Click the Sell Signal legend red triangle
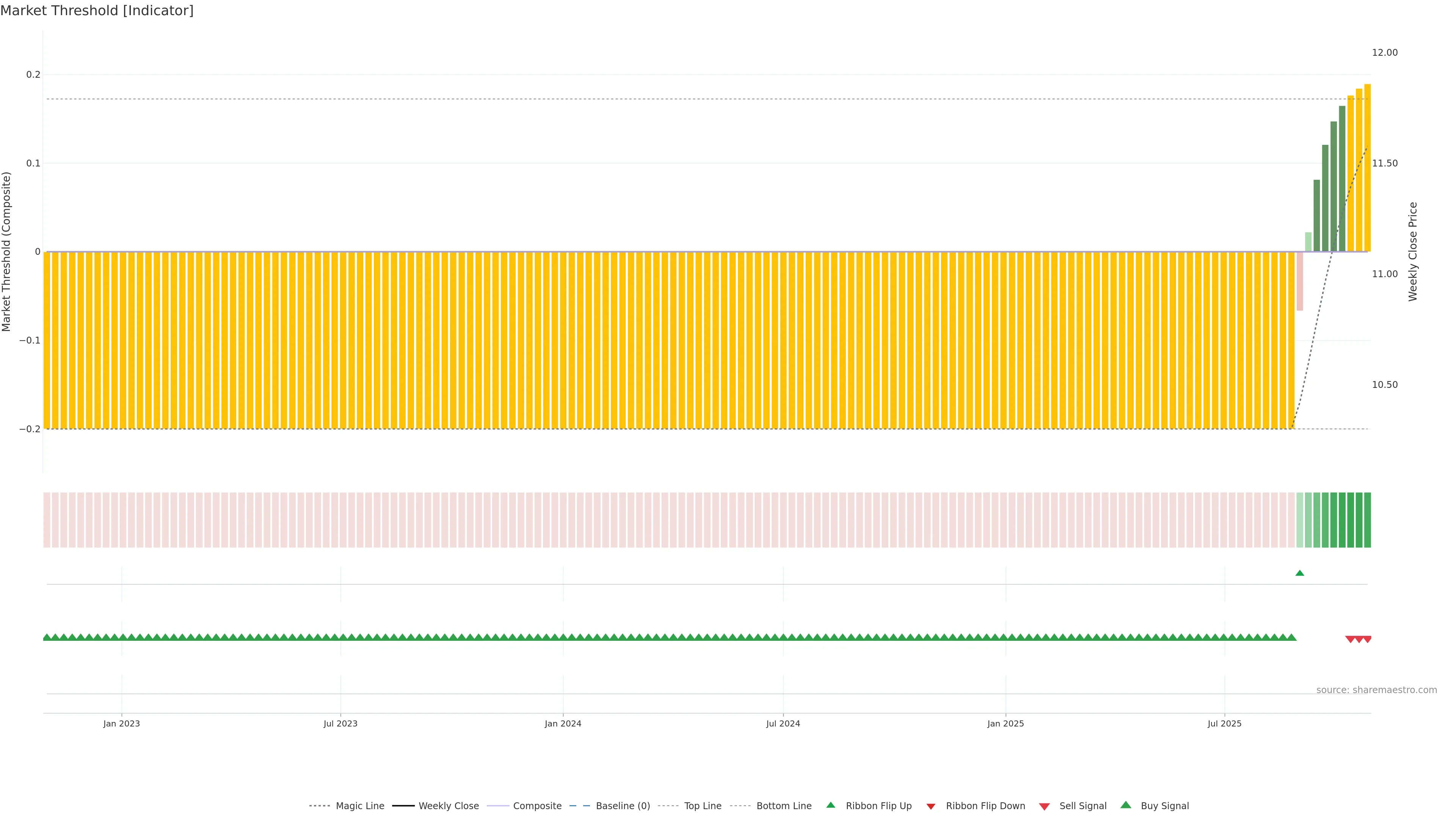1456x819 pixels. click(1045, 806)
